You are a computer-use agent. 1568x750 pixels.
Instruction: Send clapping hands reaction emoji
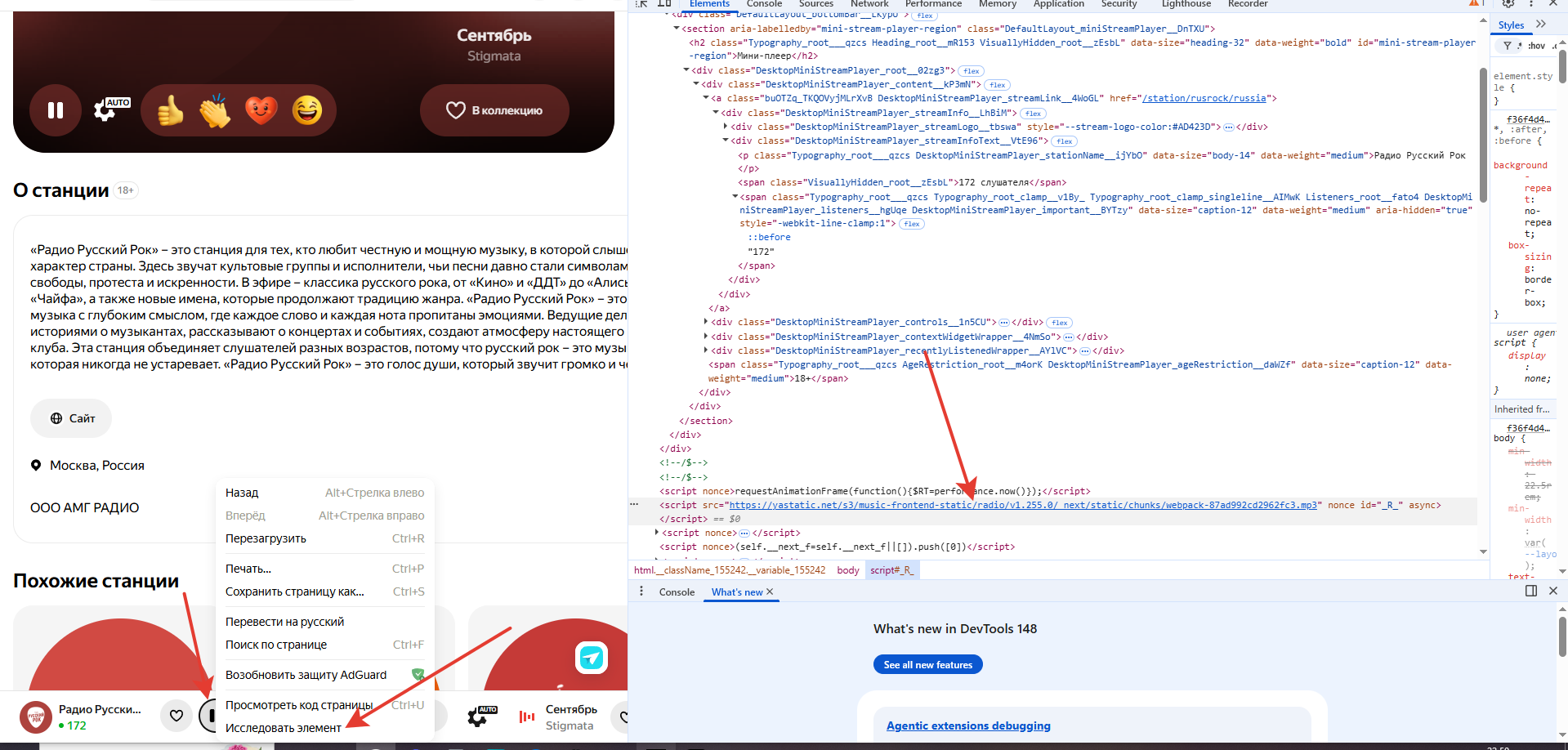pos(216,110)
